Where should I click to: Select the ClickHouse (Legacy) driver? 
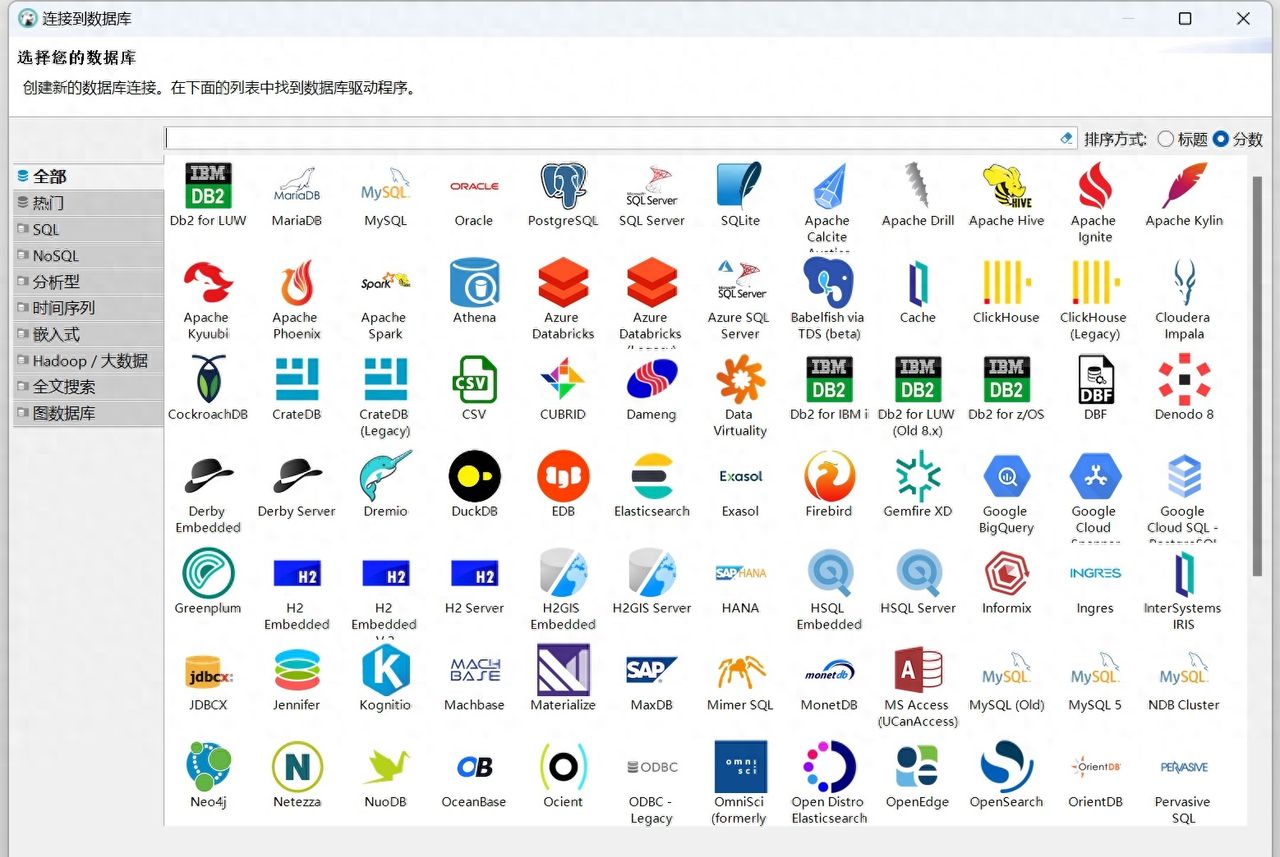click(1095, 283)
